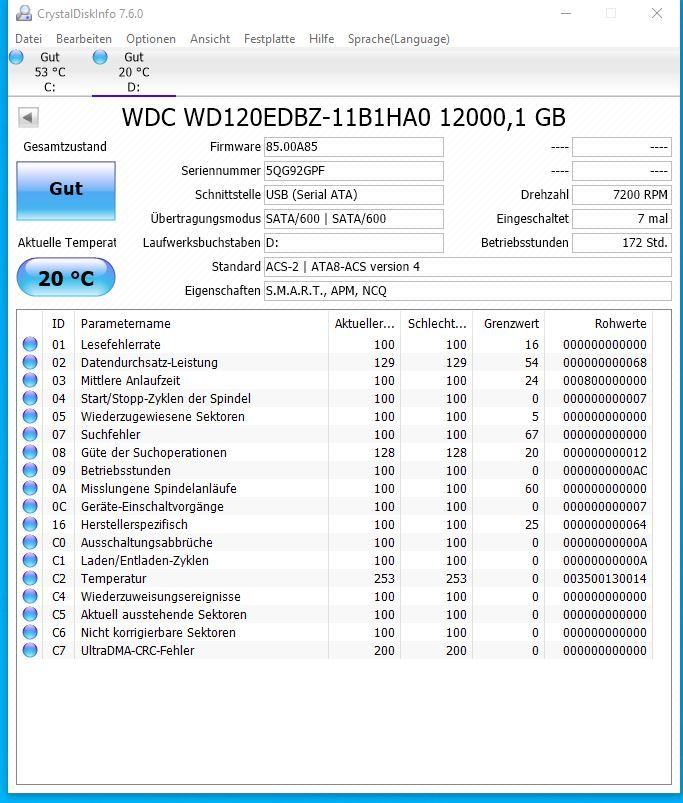Click the 20 °C temperature button
The image size is (683, 803).
click(66, 278)
